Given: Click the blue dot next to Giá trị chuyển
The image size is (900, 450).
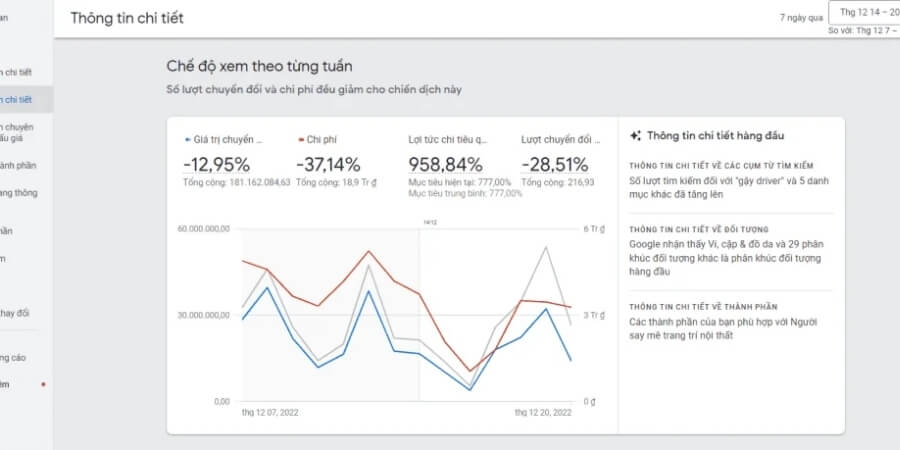Looking at the screenshot, I should click(188, 139).
